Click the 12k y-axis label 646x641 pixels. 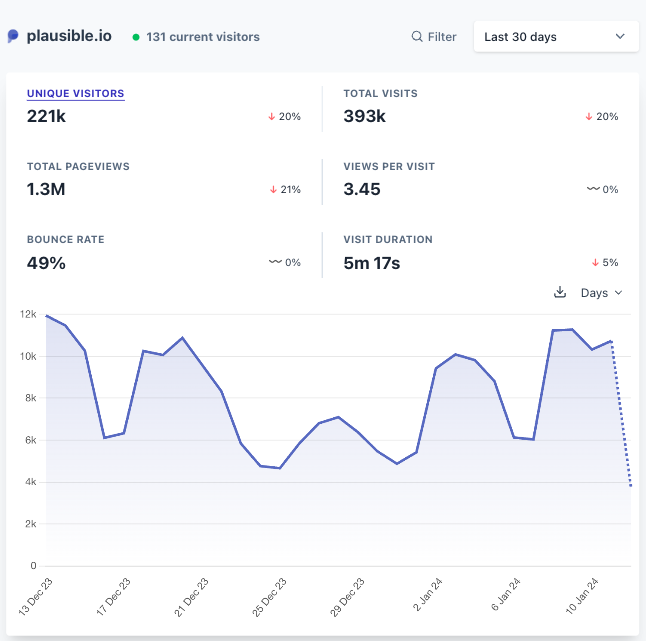pos(28,314)
